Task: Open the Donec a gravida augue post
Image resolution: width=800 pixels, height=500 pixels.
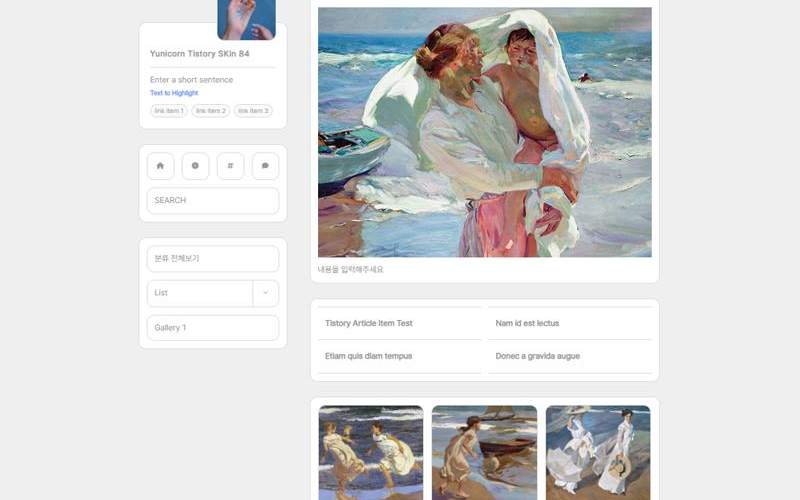Action: (537, 356)
